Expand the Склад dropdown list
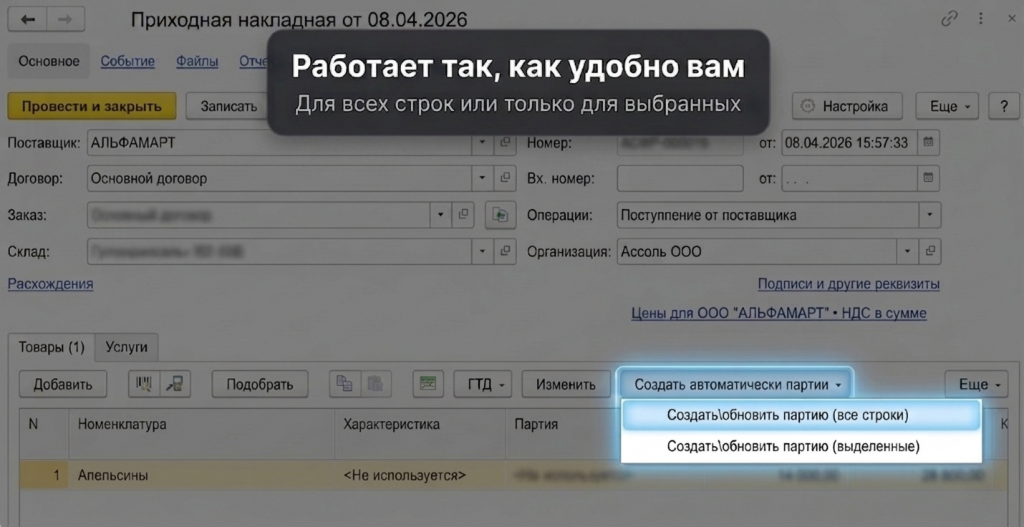1024x527 pixels. tap(482, 251)
